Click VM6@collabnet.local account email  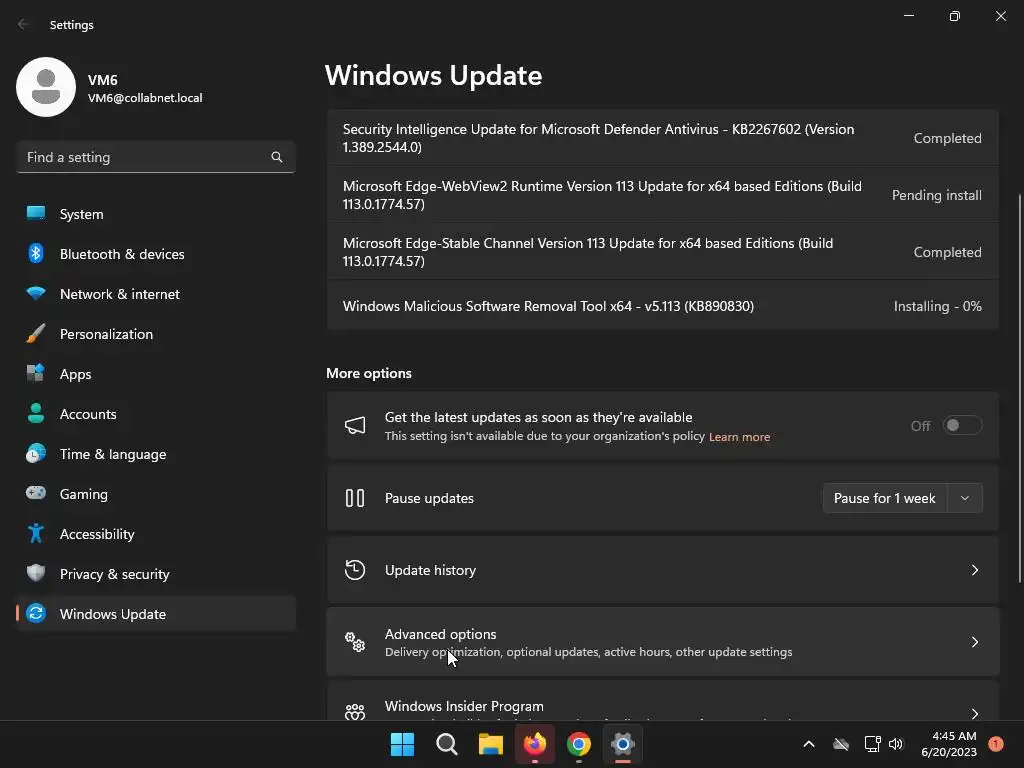click(145, 98)
